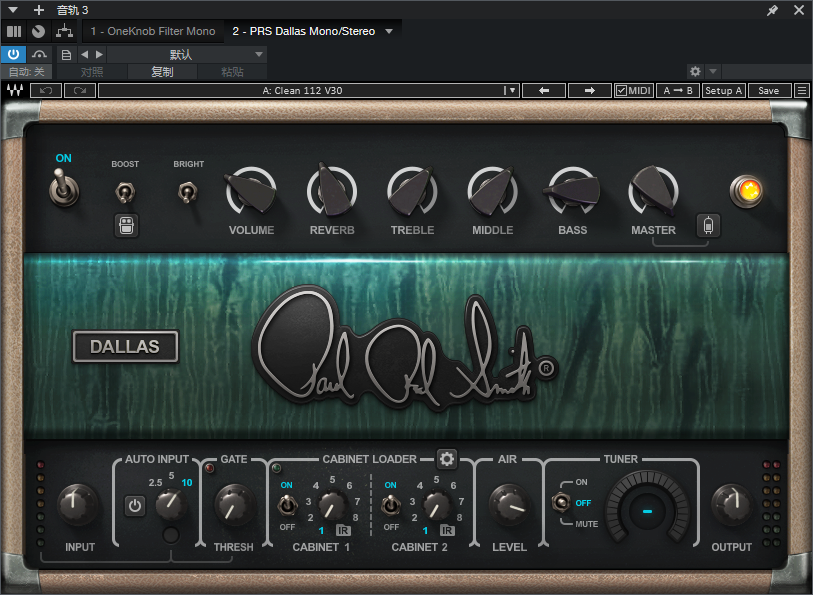
Task: Switch to 1 - OneKnob Filter Mono tab
Action: pyautogui.click(x=152, y=31)
